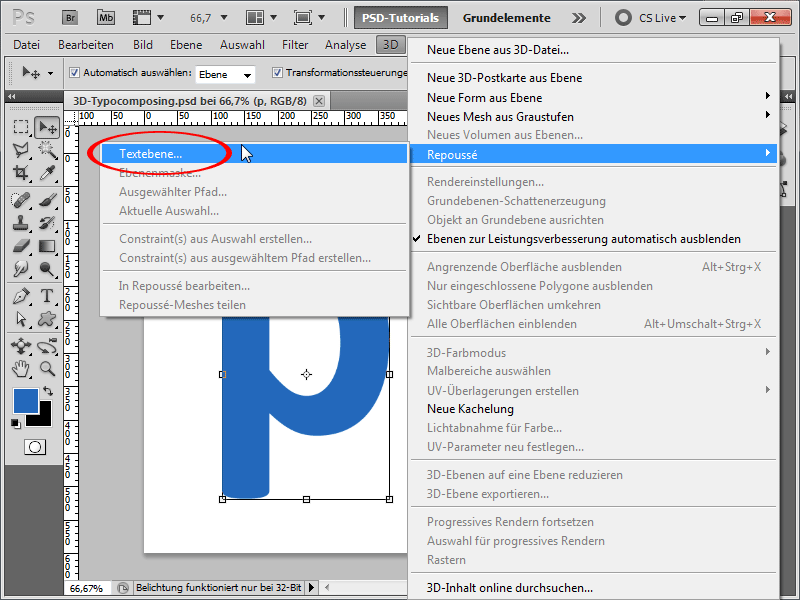Close the 3D-Typocomposing.psd document tab
Screen dimensions: 800x600
coord(319,101)
